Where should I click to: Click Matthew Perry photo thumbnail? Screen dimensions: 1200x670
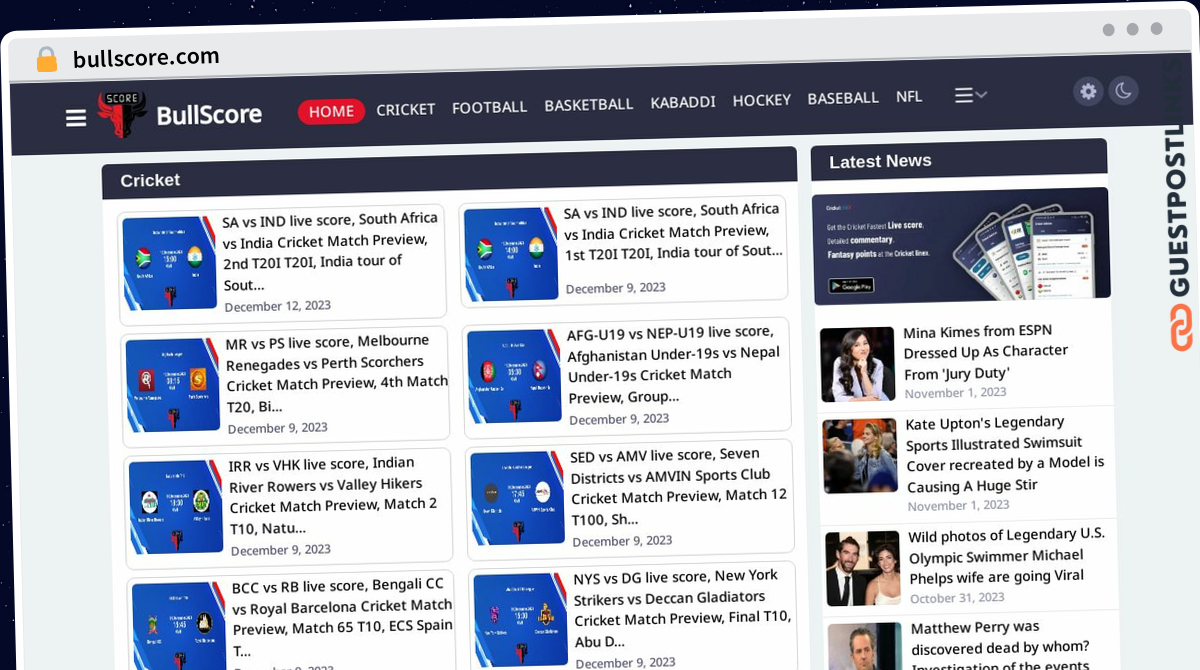click(x=866, y=647)
